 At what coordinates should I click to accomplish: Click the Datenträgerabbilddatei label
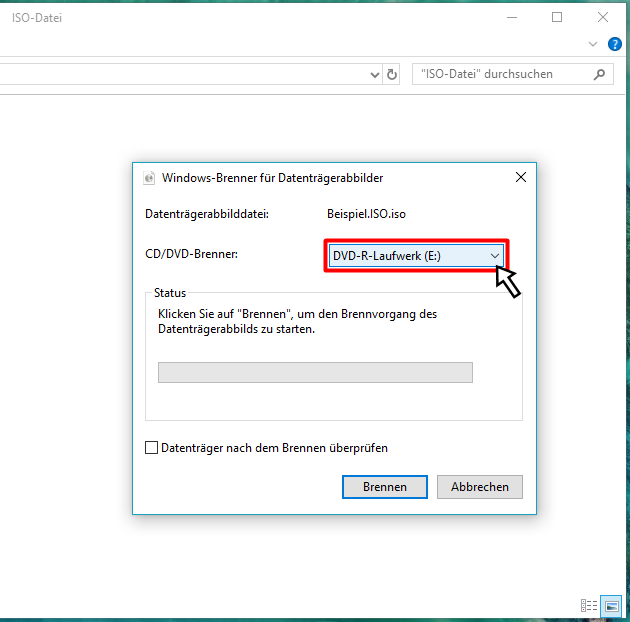click(x=207, y=214)
